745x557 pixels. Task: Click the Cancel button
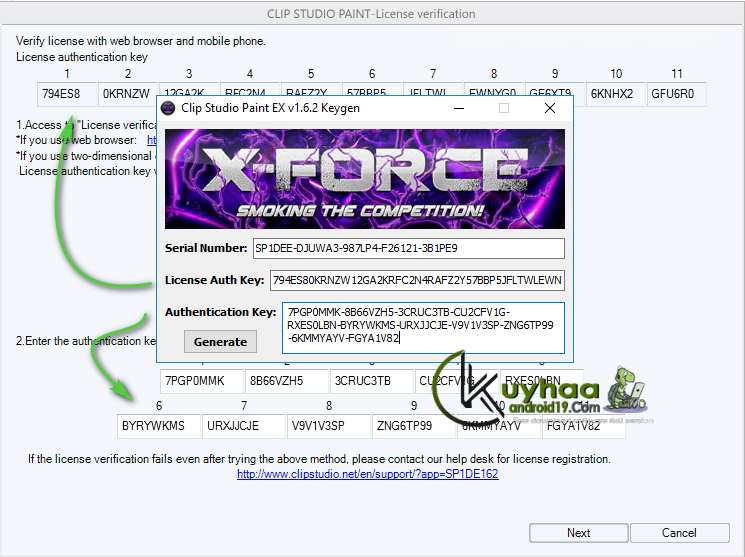(679, 533)
